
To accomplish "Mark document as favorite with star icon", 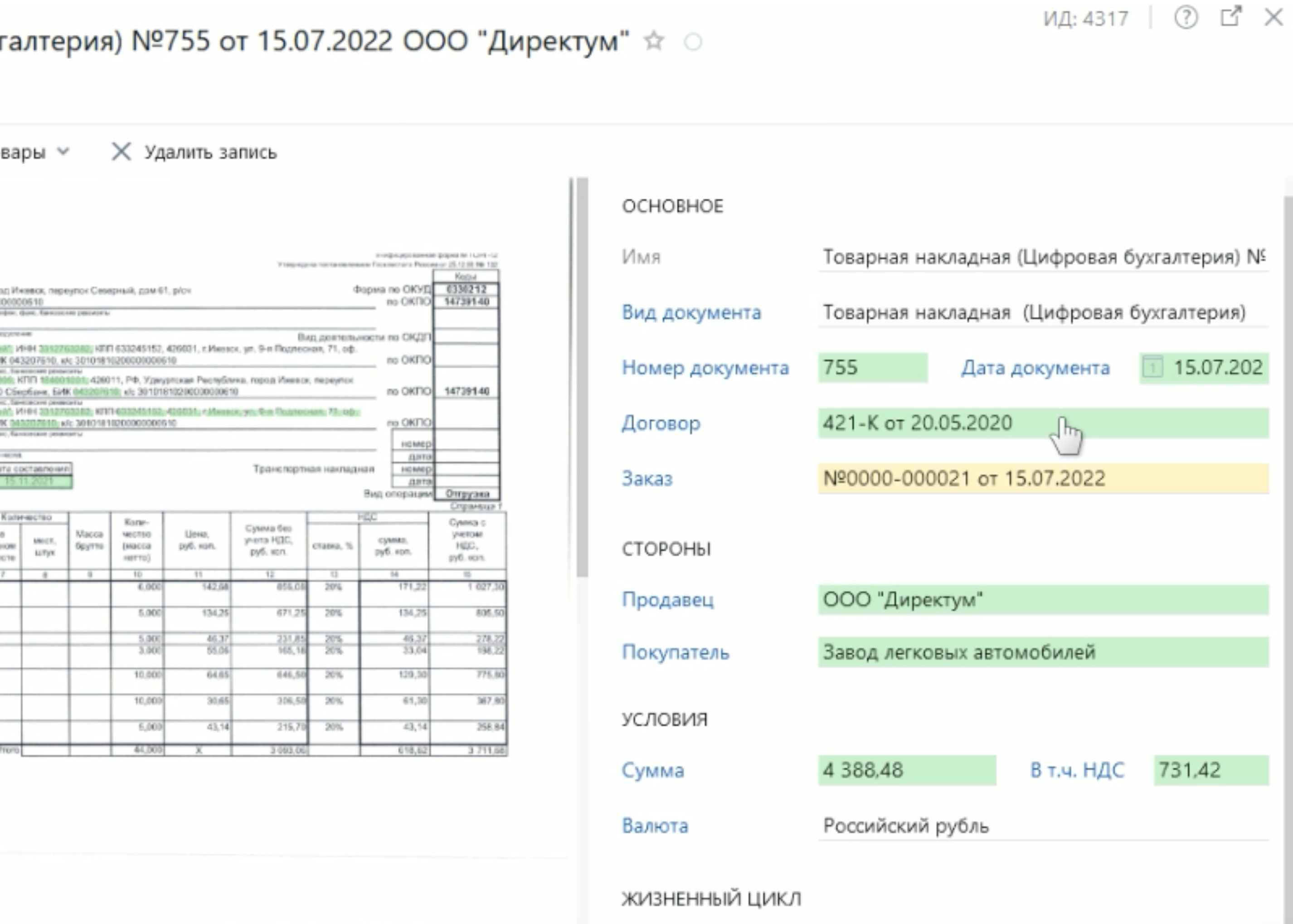I will (654, 41).
